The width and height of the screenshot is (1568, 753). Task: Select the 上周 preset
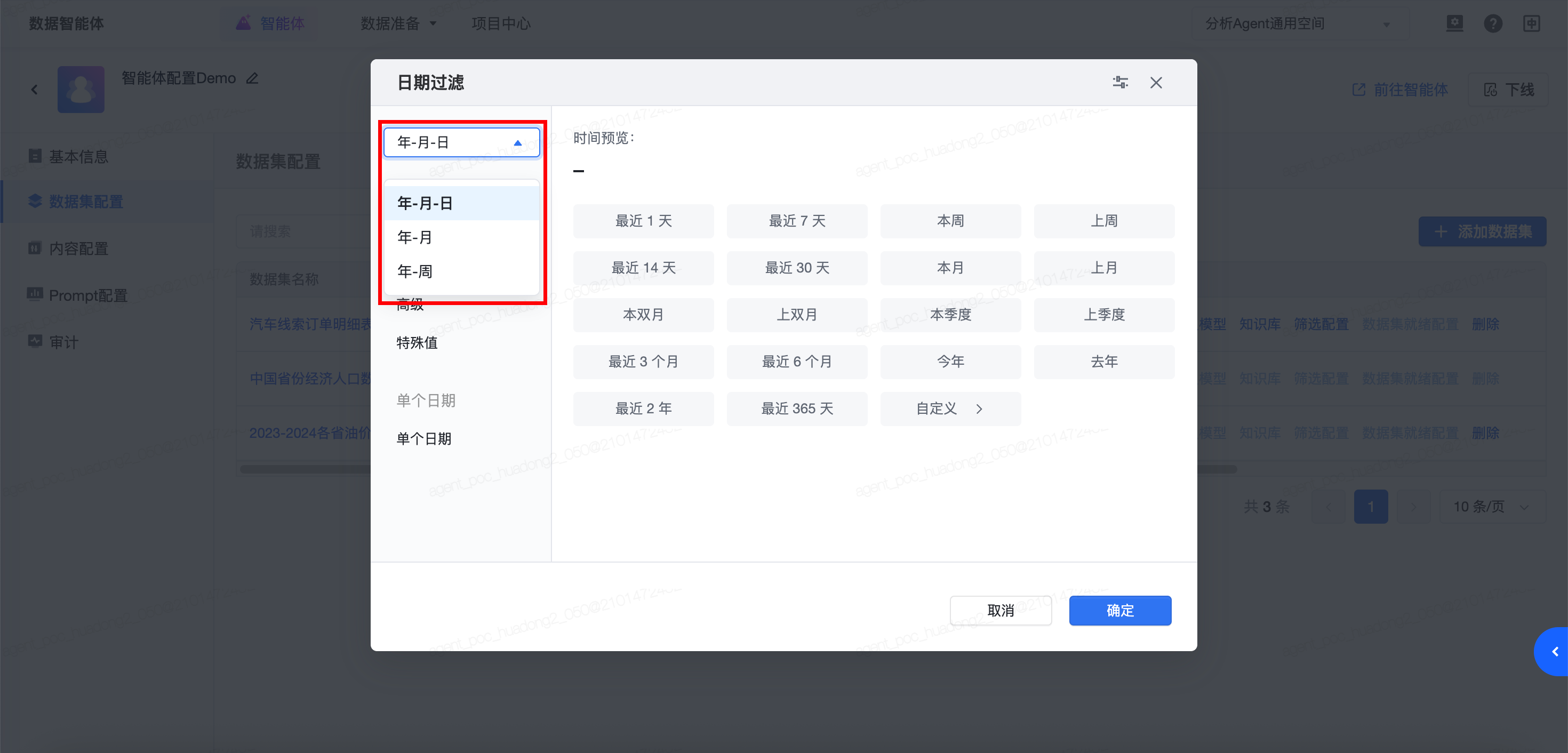click(1104, 221)
